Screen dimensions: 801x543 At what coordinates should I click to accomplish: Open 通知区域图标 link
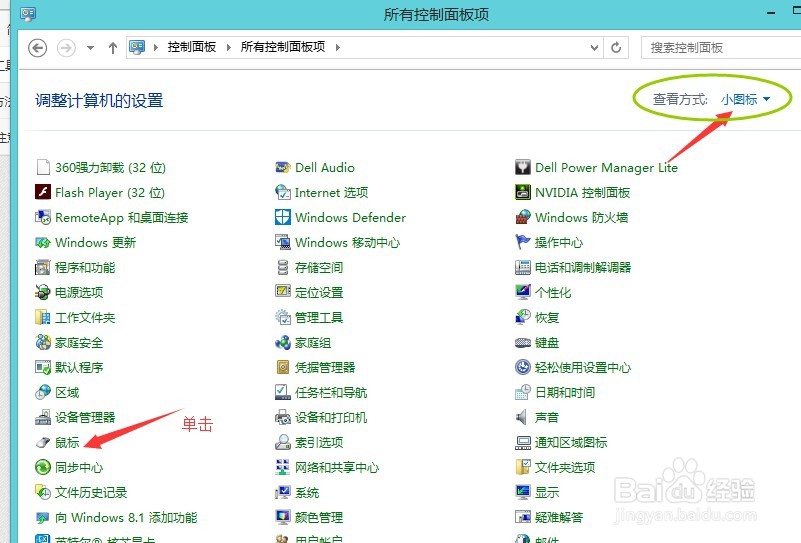tap(571, 443)
